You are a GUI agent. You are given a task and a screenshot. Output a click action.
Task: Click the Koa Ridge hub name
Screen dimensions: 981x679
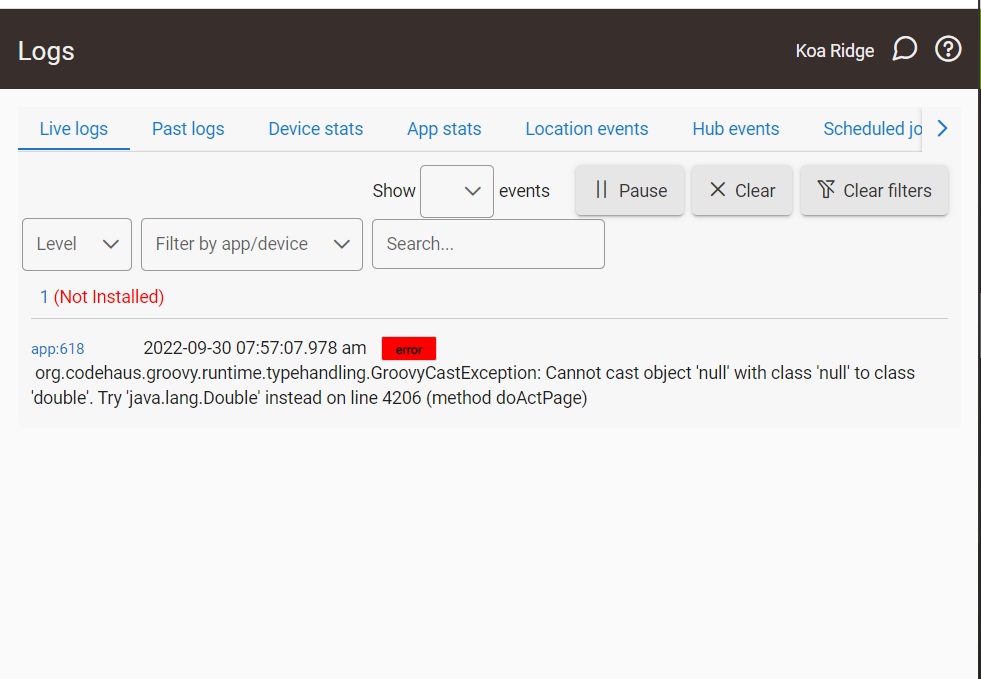pyautogui.click(x=835, y=51)
